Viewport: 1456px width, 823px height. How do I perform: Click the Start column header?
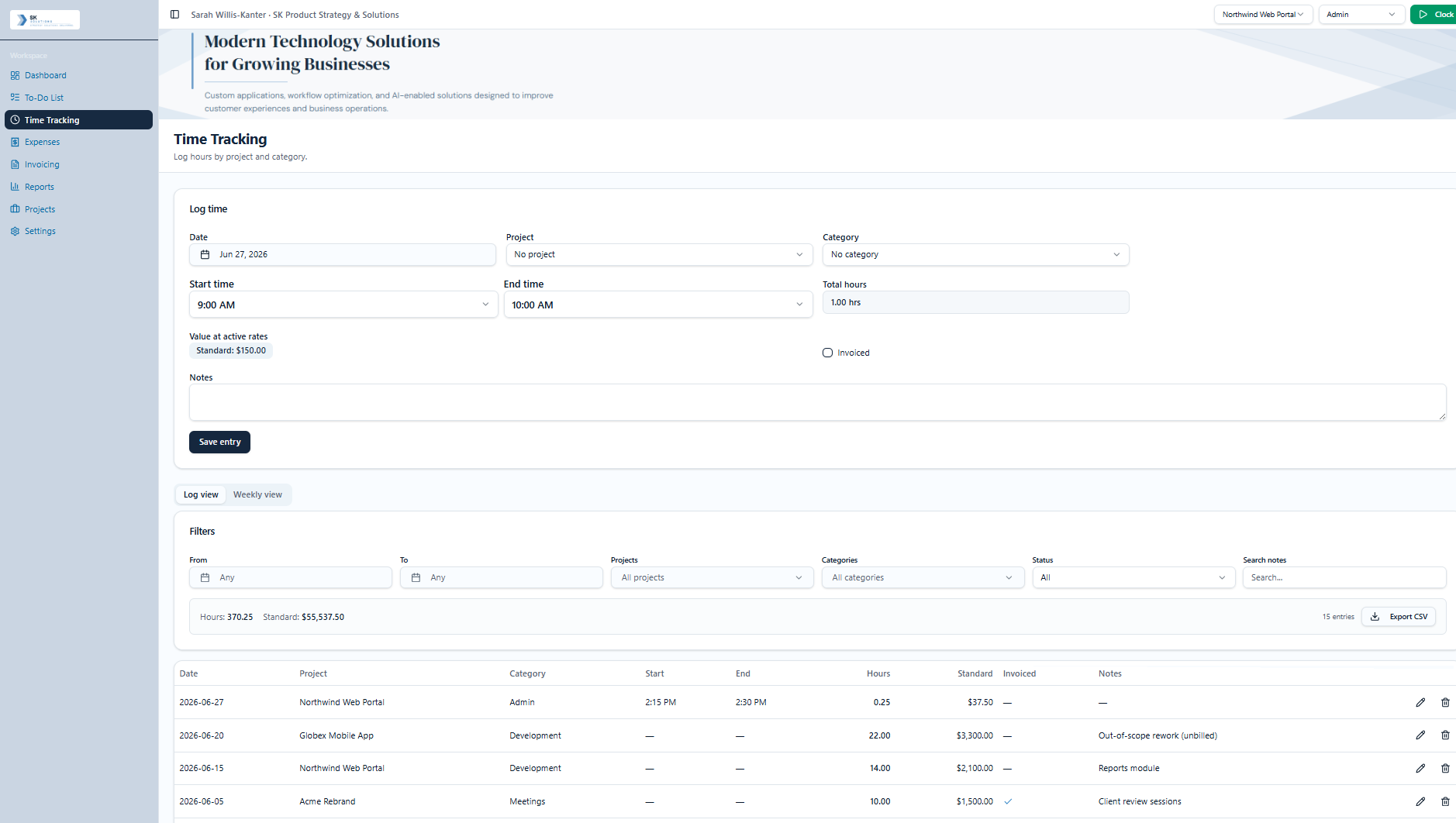point(654,673)
